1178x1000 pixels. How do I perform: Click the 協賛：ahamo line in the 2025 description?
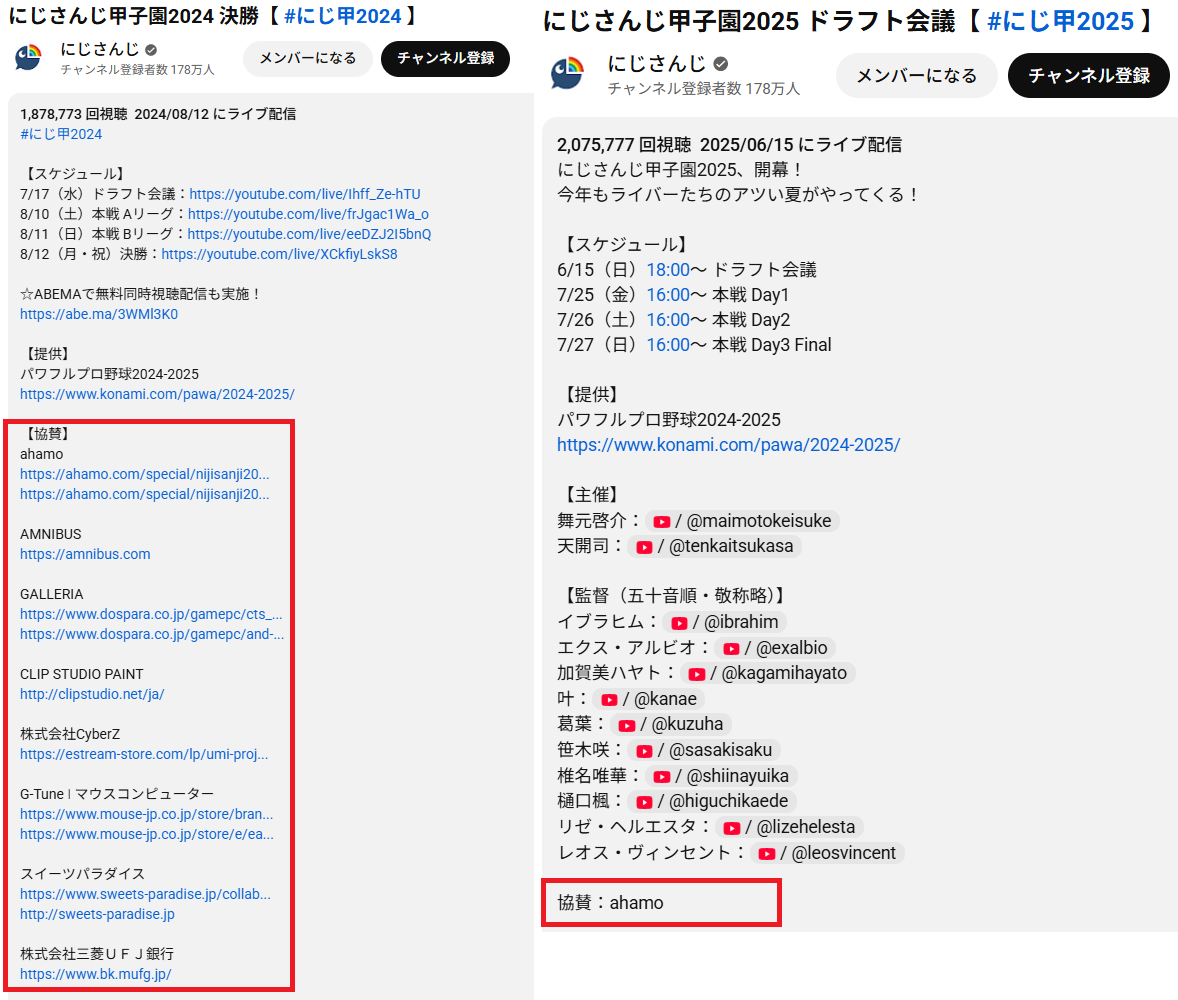coord(610,902)
